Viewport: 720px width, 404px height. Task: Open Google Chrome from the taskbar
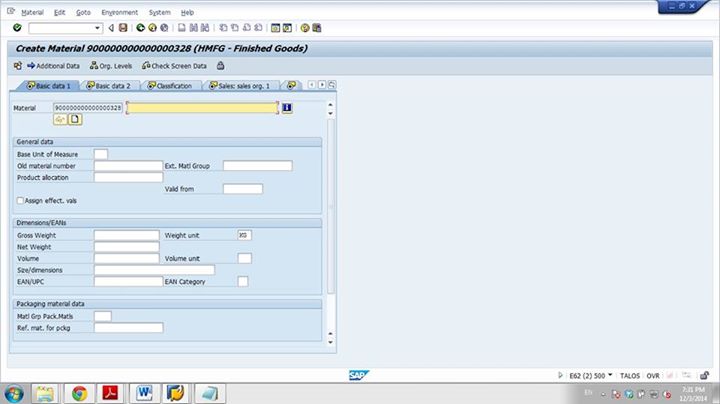[79, 393]
